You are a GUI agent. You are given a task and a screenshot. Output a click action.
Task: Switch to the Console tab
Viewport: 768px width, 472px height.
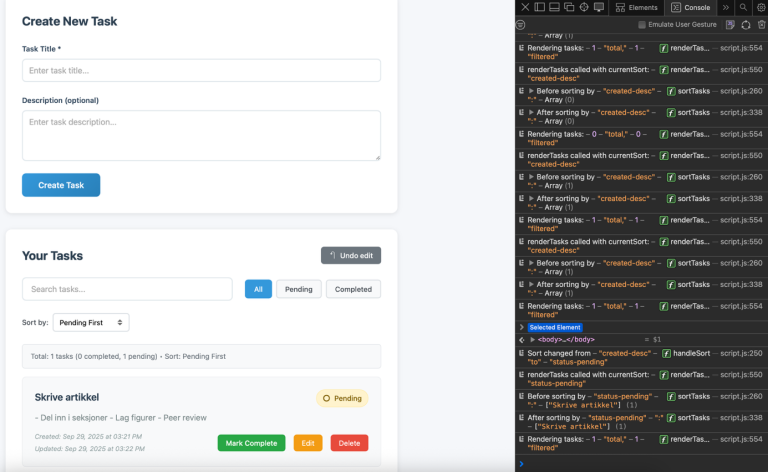click(x=690, y=7)
